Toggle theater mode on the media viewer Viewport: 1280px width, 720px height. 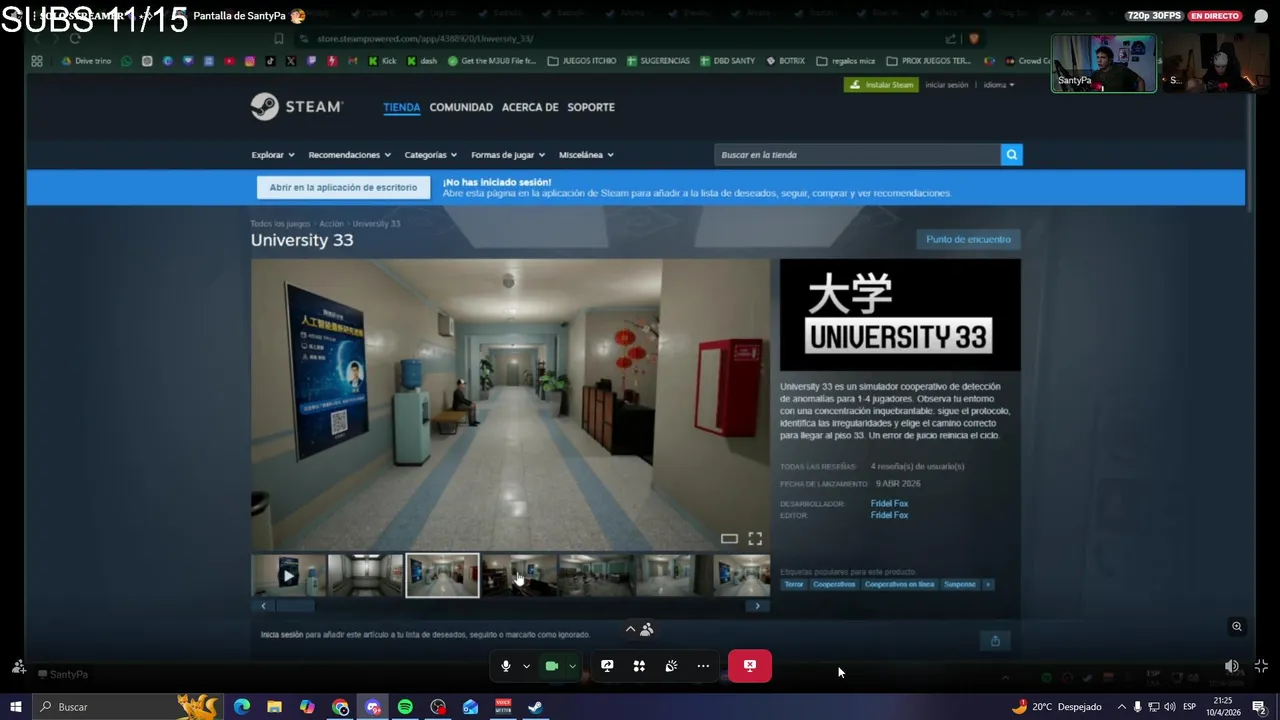click(x=729, y=538)
